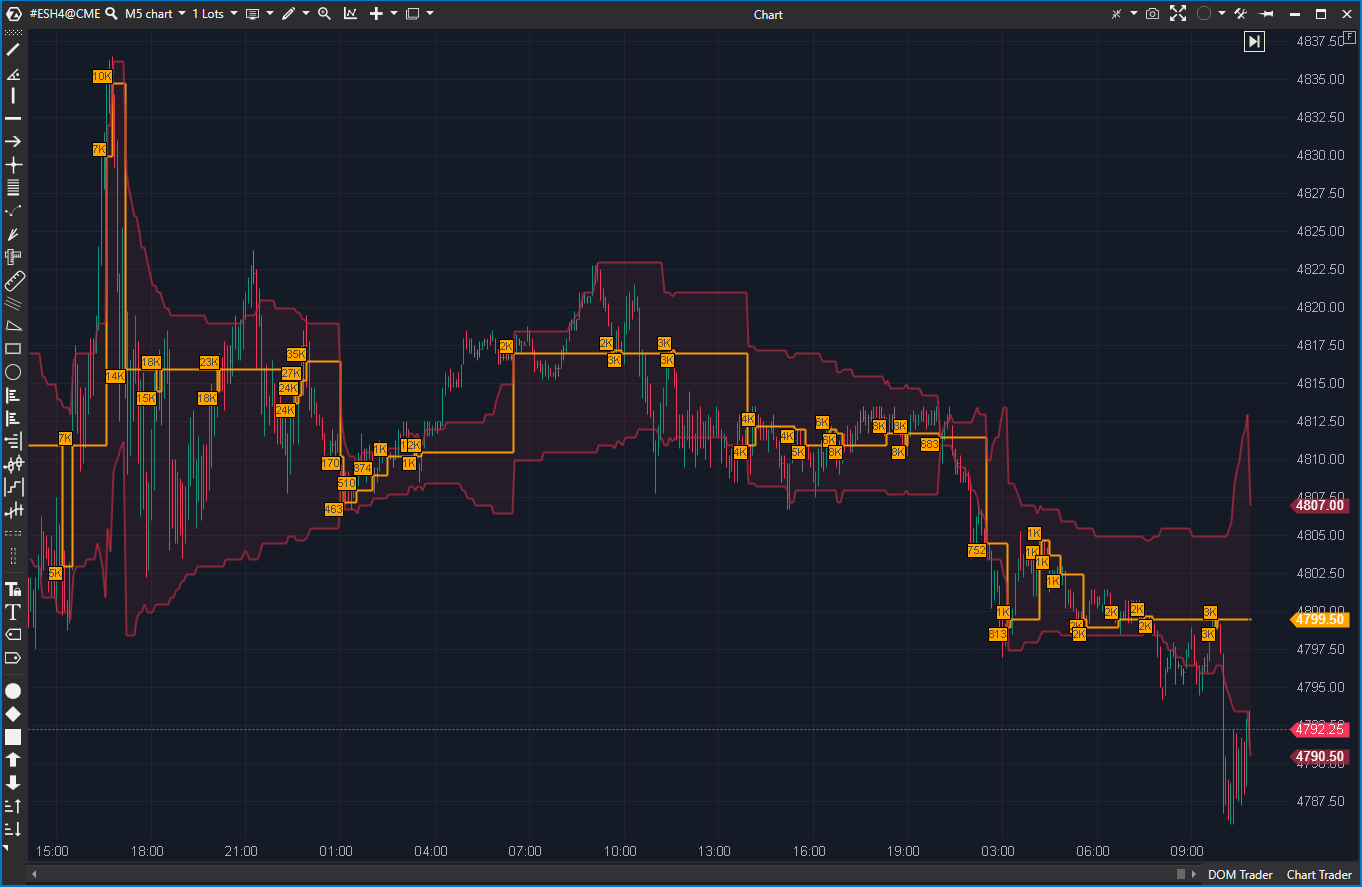Place a square marker on chart
Image resolution: width=1362 pixels, height=887 pixels.
(13, 737)
